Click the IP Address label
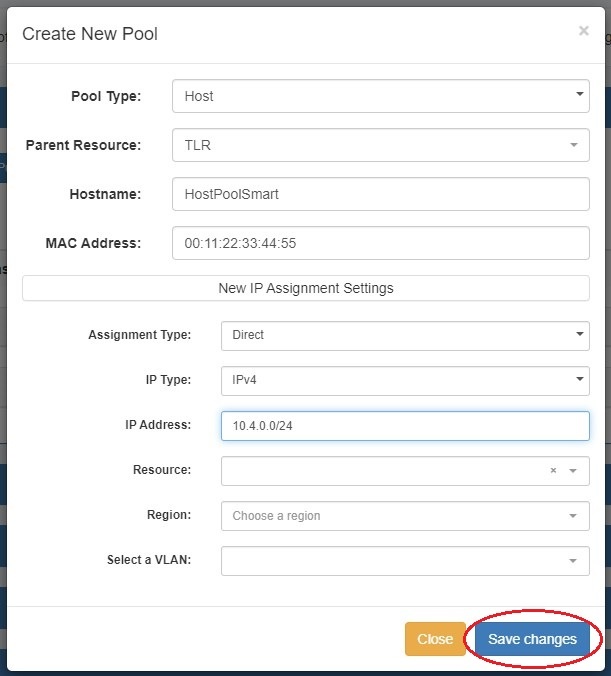This screenshot has width=611, height=676. (x=158, y=425)
